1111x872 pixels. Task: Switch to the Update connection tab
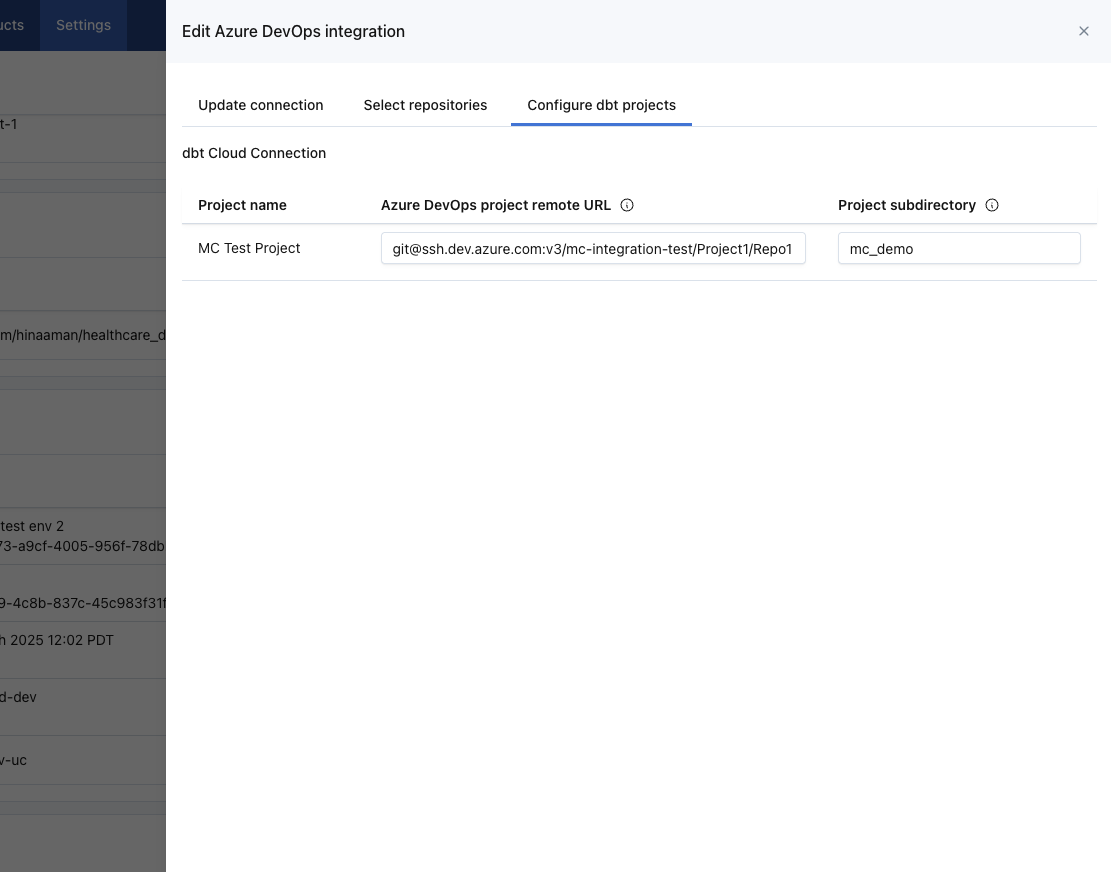(x=261, y=105)
